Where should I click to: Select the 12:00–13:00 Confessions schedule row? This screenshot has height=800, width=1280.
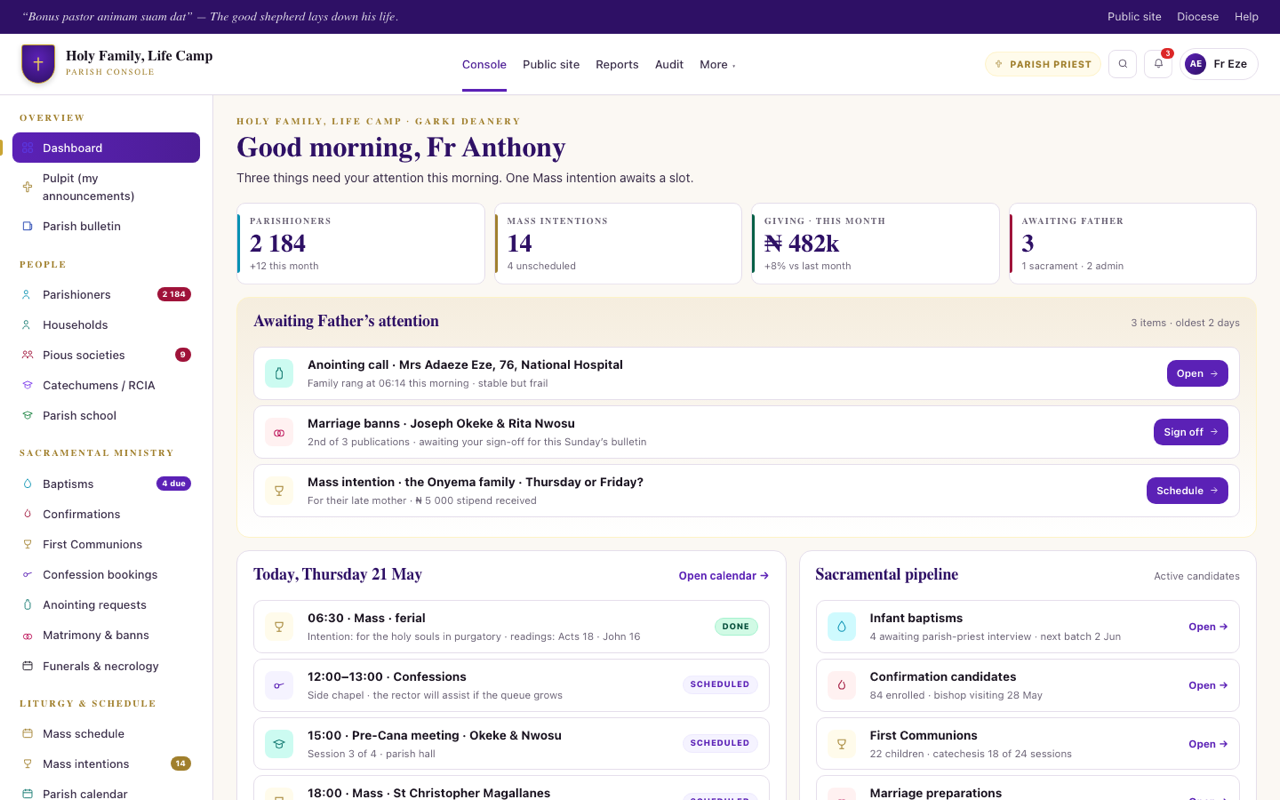coord(512,685)
